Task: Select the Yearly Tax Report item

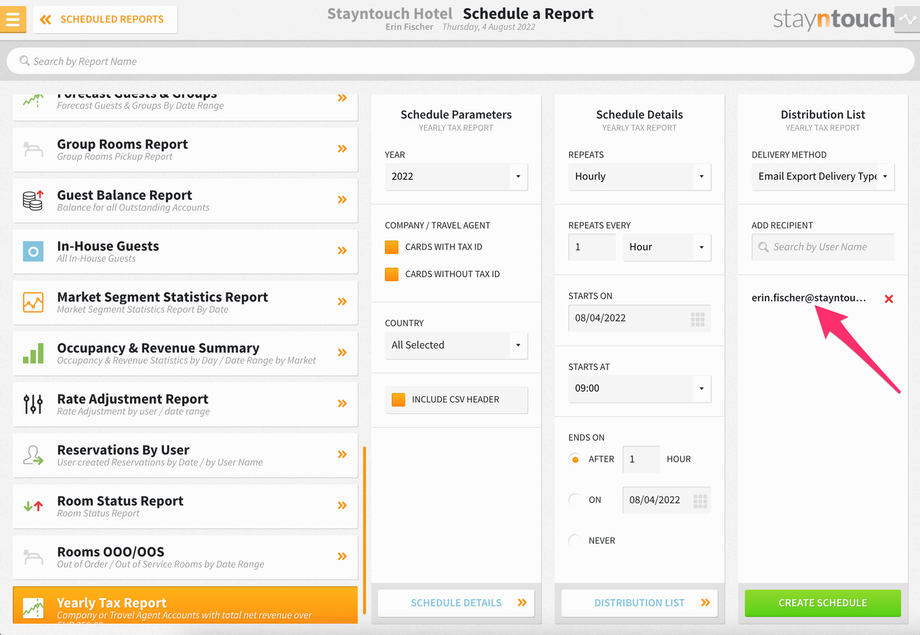Action: point(185,605)
